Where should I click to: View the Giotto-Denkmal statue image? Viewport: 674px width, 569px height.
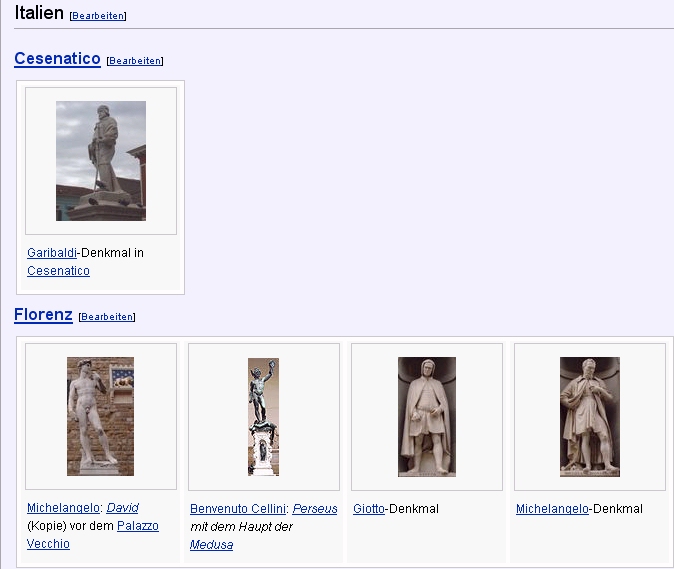426,416
